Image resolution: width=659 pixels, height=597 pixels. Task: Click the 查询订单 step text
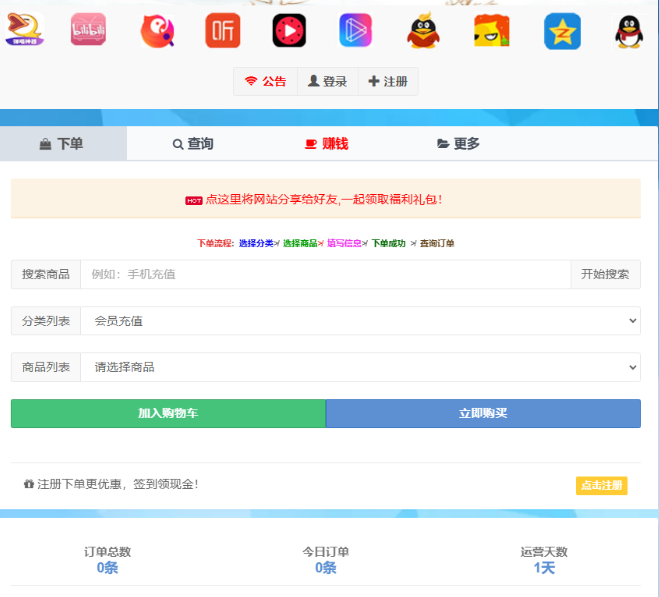[437, 243]
